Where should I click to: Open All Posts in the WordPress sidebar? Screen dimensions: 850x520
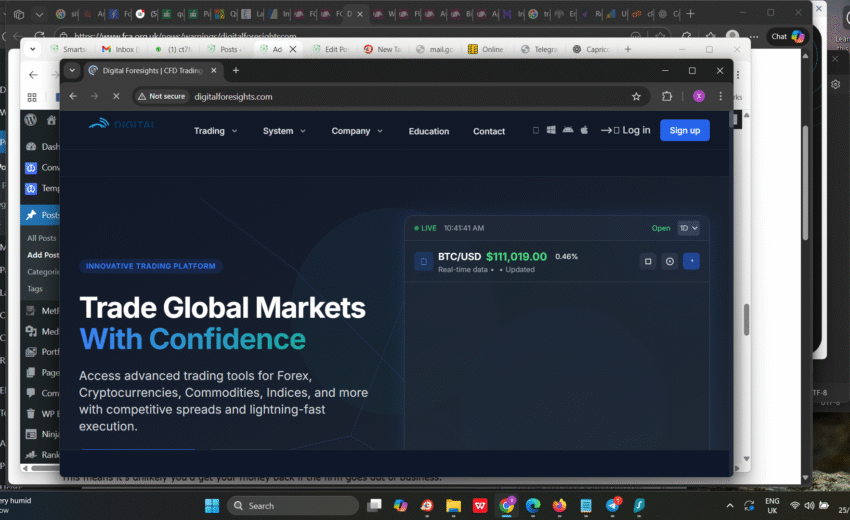42,238
